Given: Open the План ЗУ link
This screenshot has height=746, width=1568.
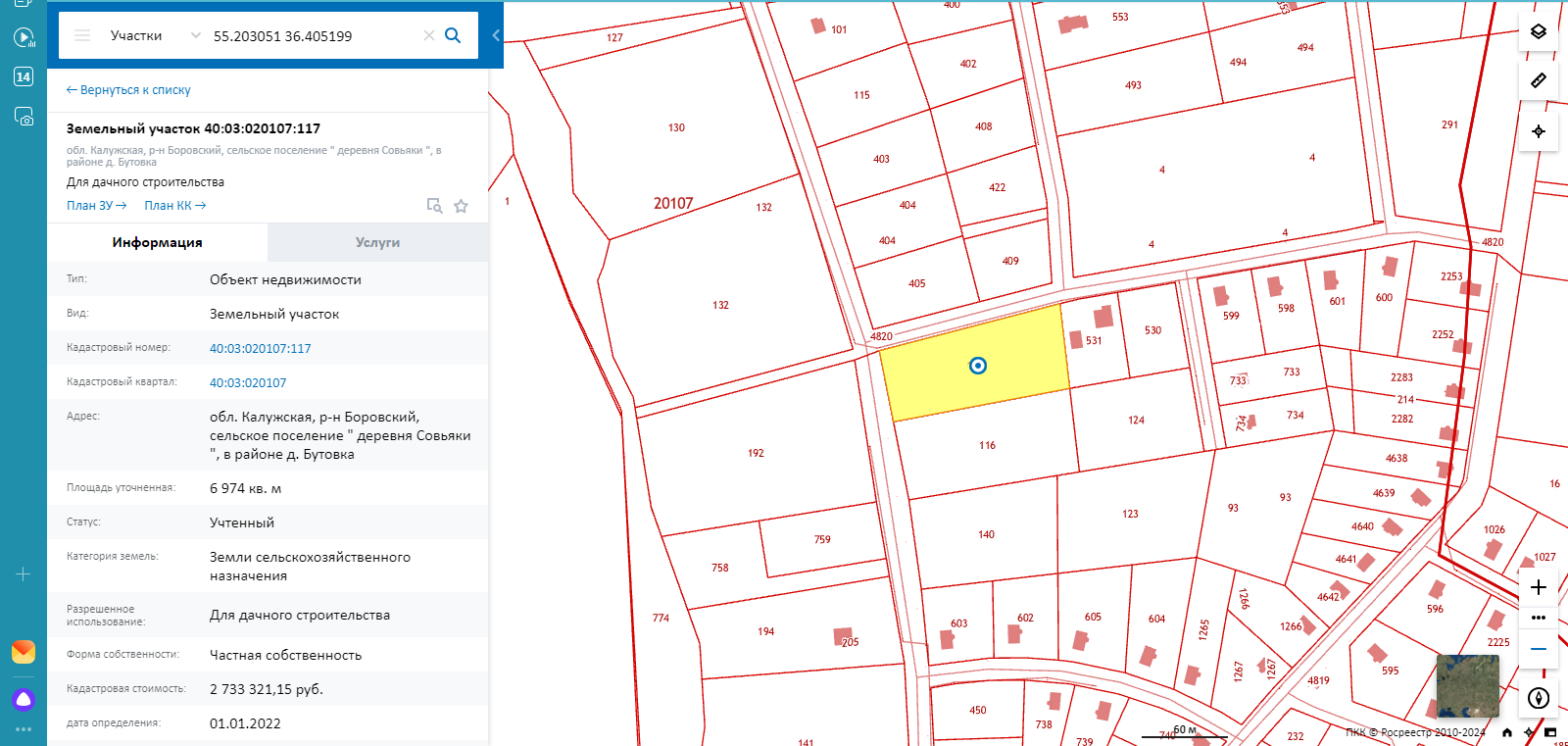Looking at the screenshot, I should pyautogui.click(x=97, y=206).
